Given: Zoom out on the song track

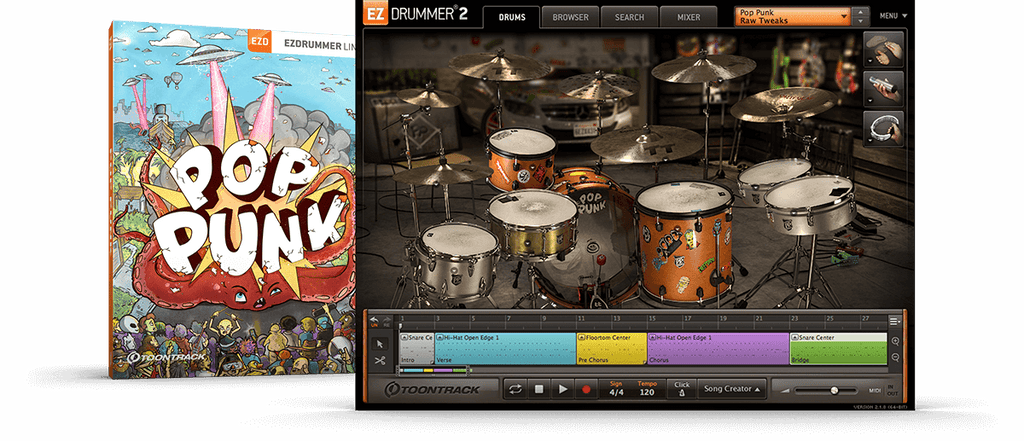Looking at the screenshot, I should pyautogui.click(x=895, y=357).
